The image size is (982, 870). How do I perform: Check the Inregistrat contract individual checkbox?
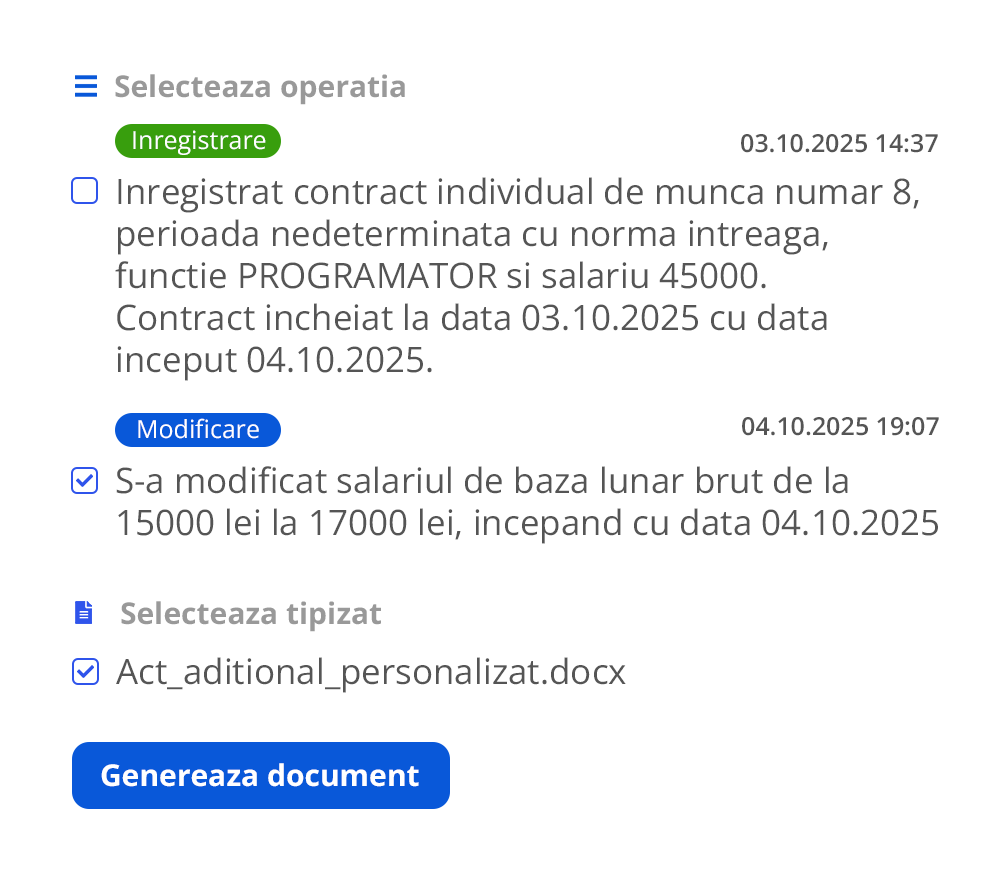pos(85,191)
